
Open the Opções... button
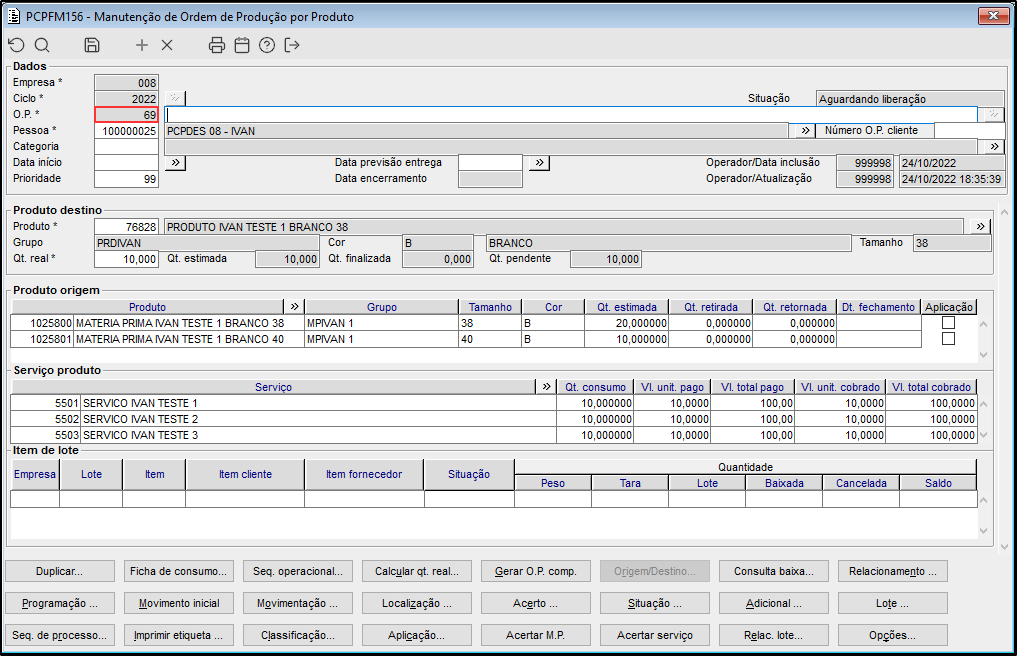[x=892, y=635]
